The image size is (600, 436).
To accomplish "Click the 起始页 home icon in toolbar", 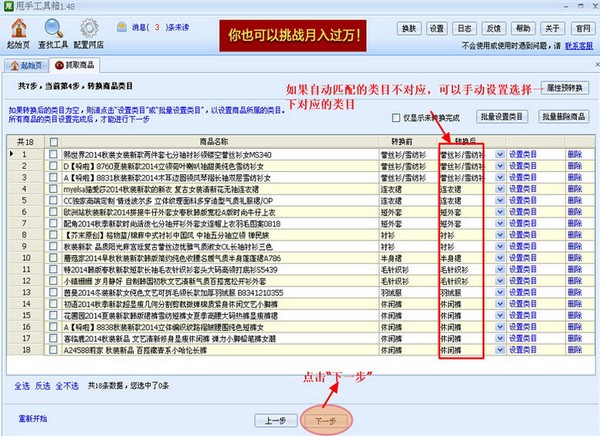I will (18, 31).
